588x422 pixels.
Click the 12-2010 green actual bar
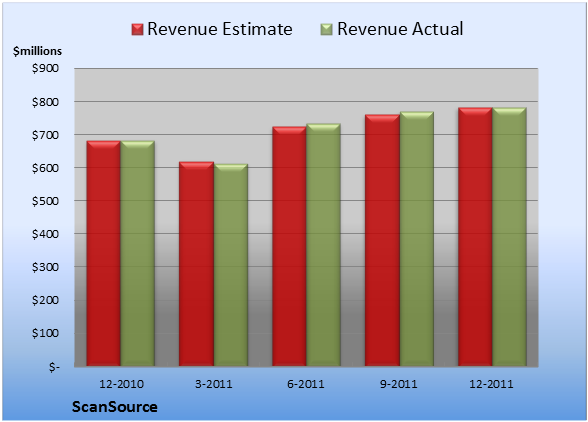tap(137, 253)
